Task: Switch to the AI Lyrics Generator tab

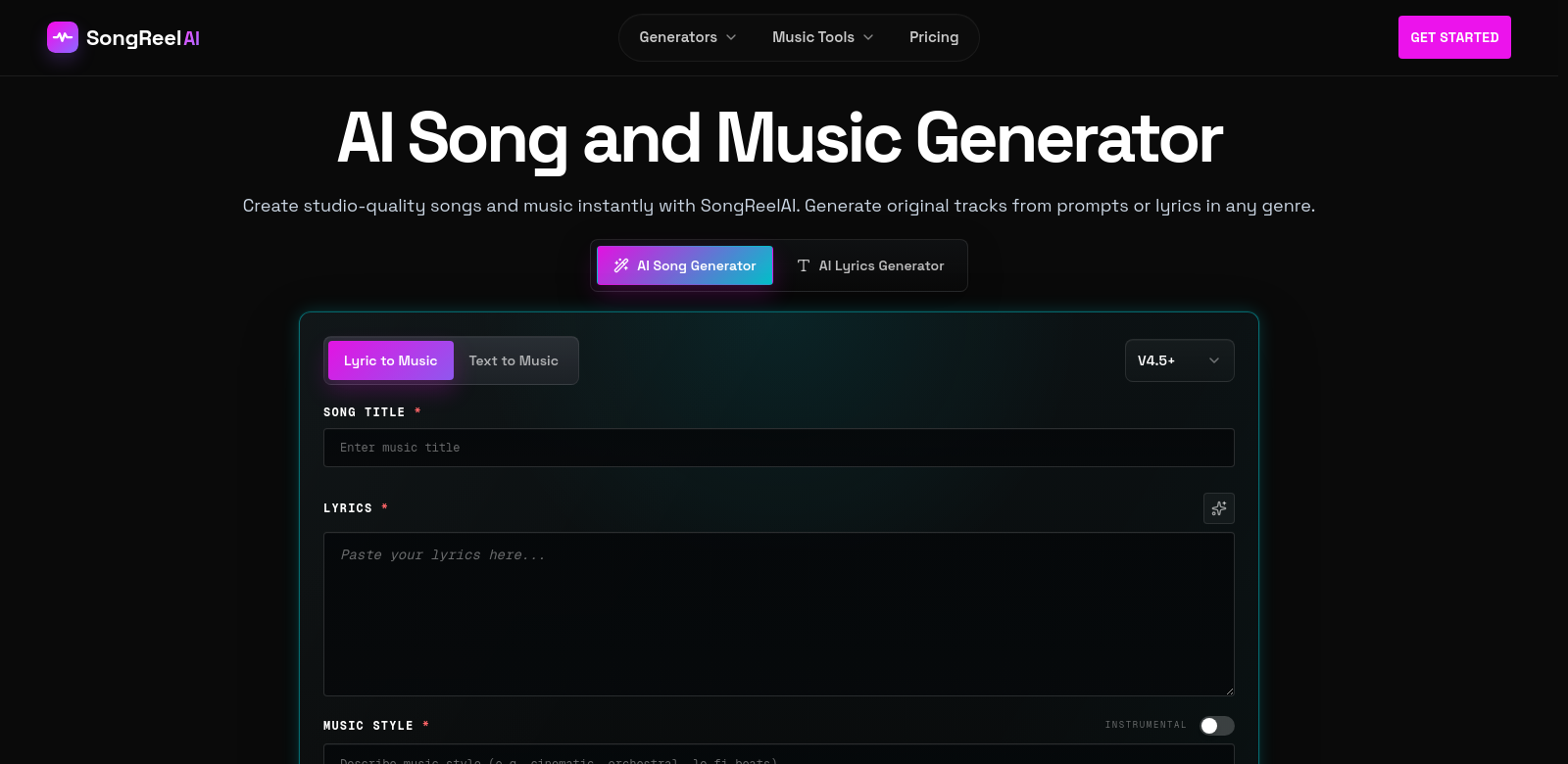Action: (x=871, y=265)
